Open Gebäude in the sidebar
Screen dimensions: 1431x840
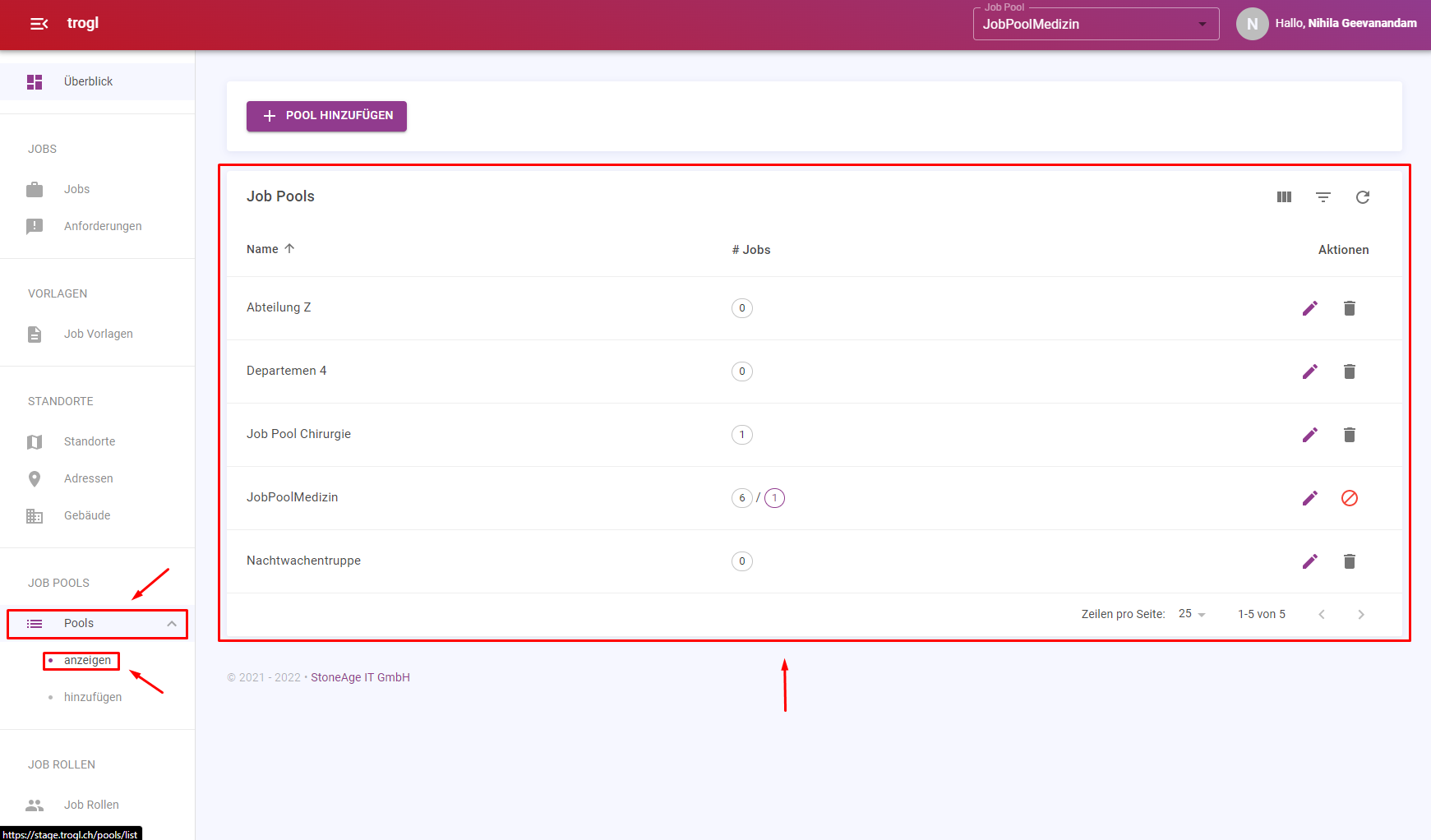point(87,515)
